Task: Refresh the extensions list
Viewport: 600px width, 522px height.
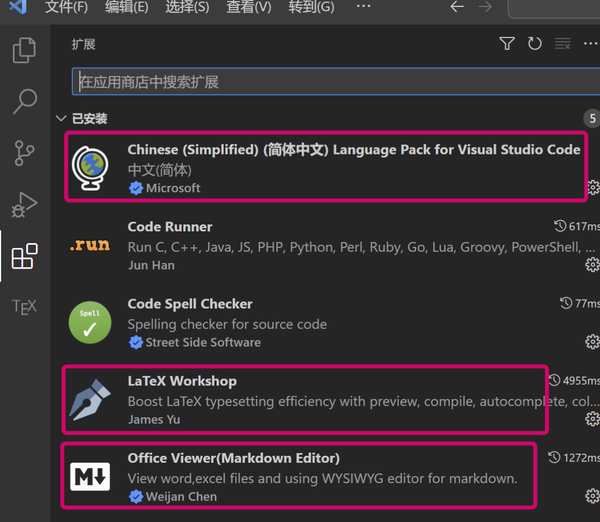Action: [x=535, y=44]
